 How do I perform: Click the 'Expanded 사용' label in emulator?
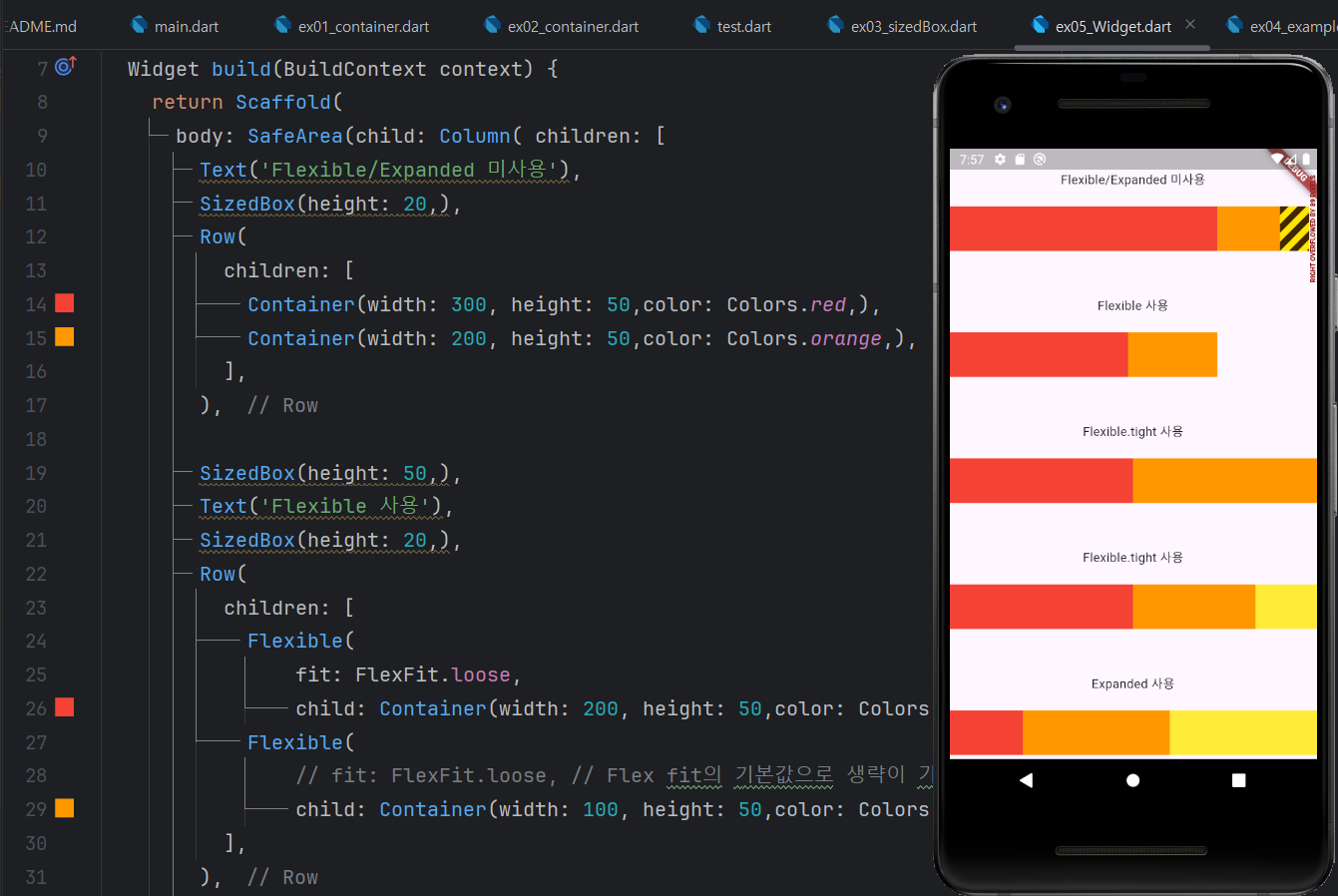tap(1132, 683)
